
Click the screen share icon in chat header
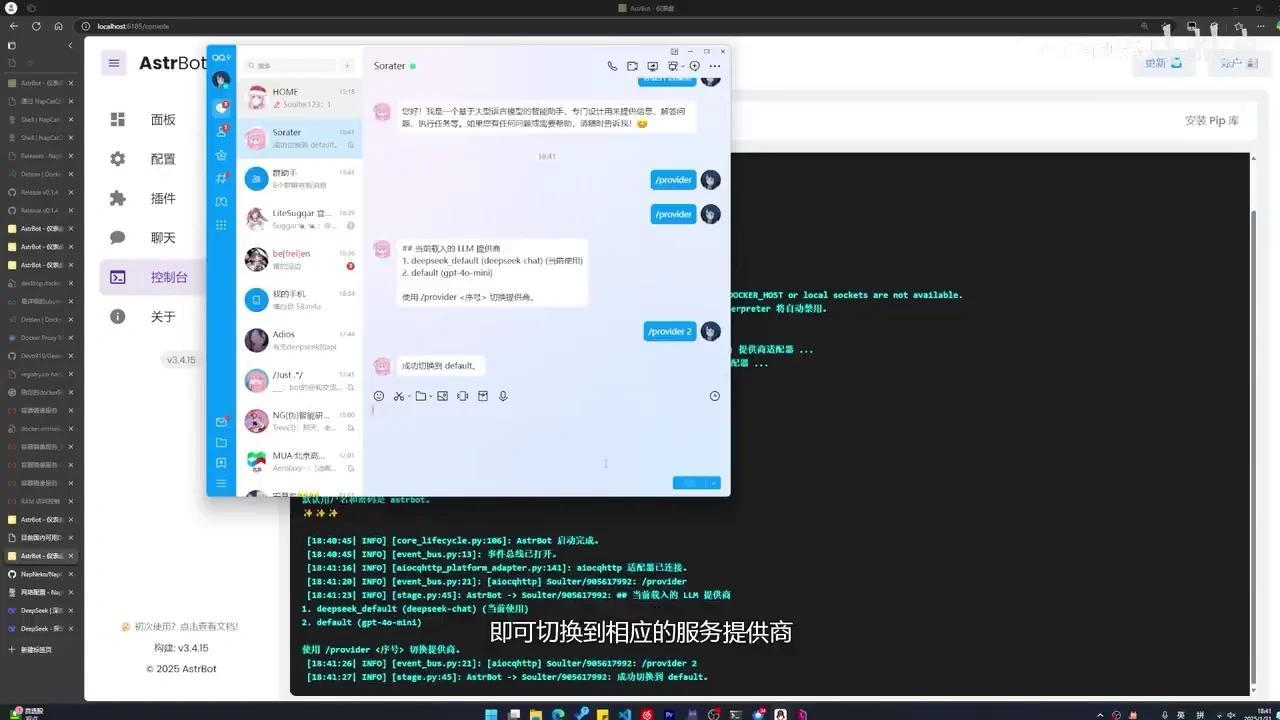652,66
